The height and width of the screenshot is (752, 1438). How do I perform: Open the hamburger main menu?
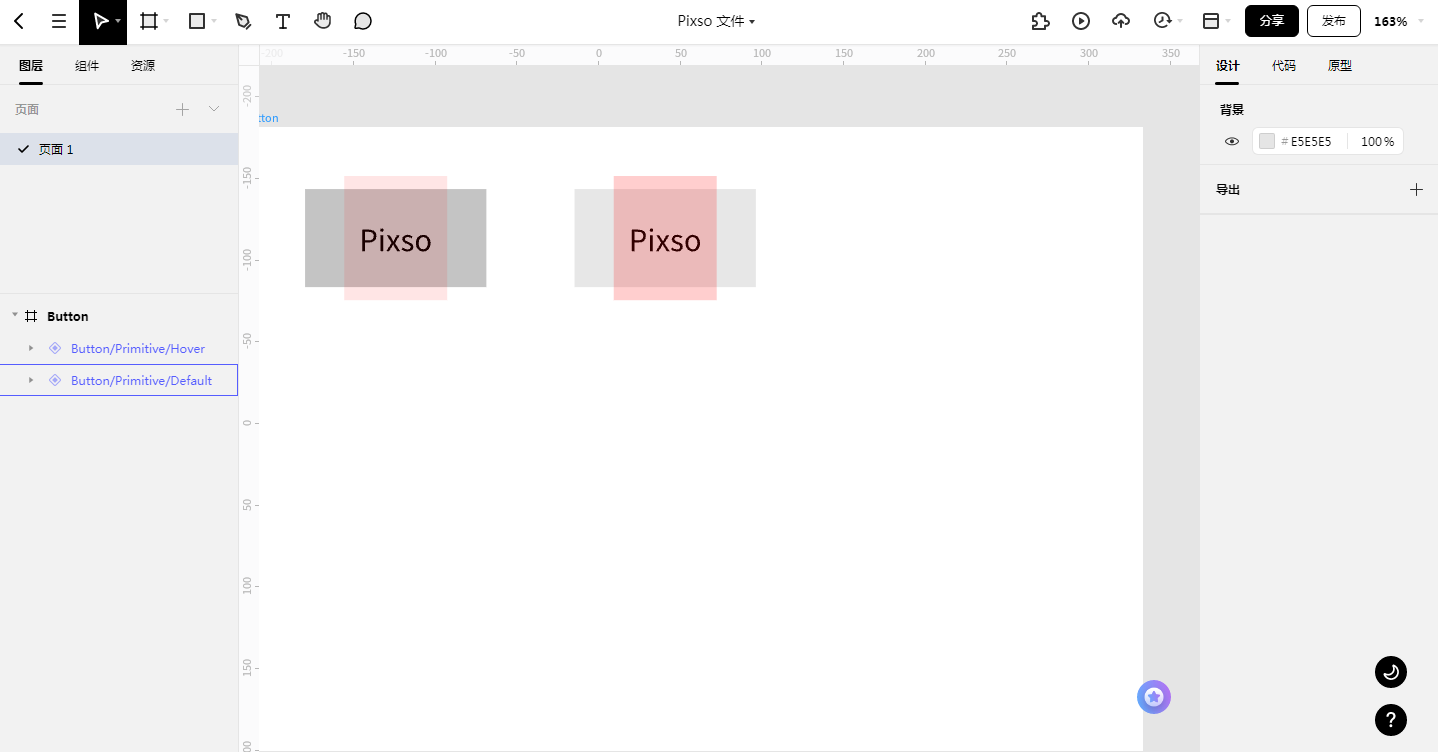(x=59, y=21)
